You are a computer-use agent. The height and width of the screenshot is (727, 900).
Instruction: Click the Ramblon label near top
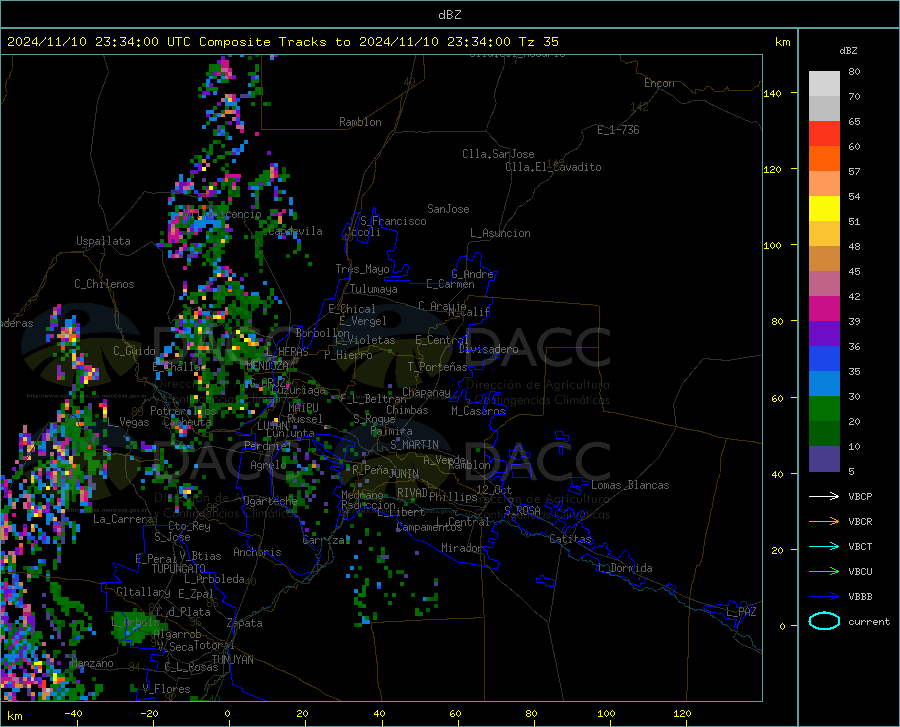click(360, 122)
